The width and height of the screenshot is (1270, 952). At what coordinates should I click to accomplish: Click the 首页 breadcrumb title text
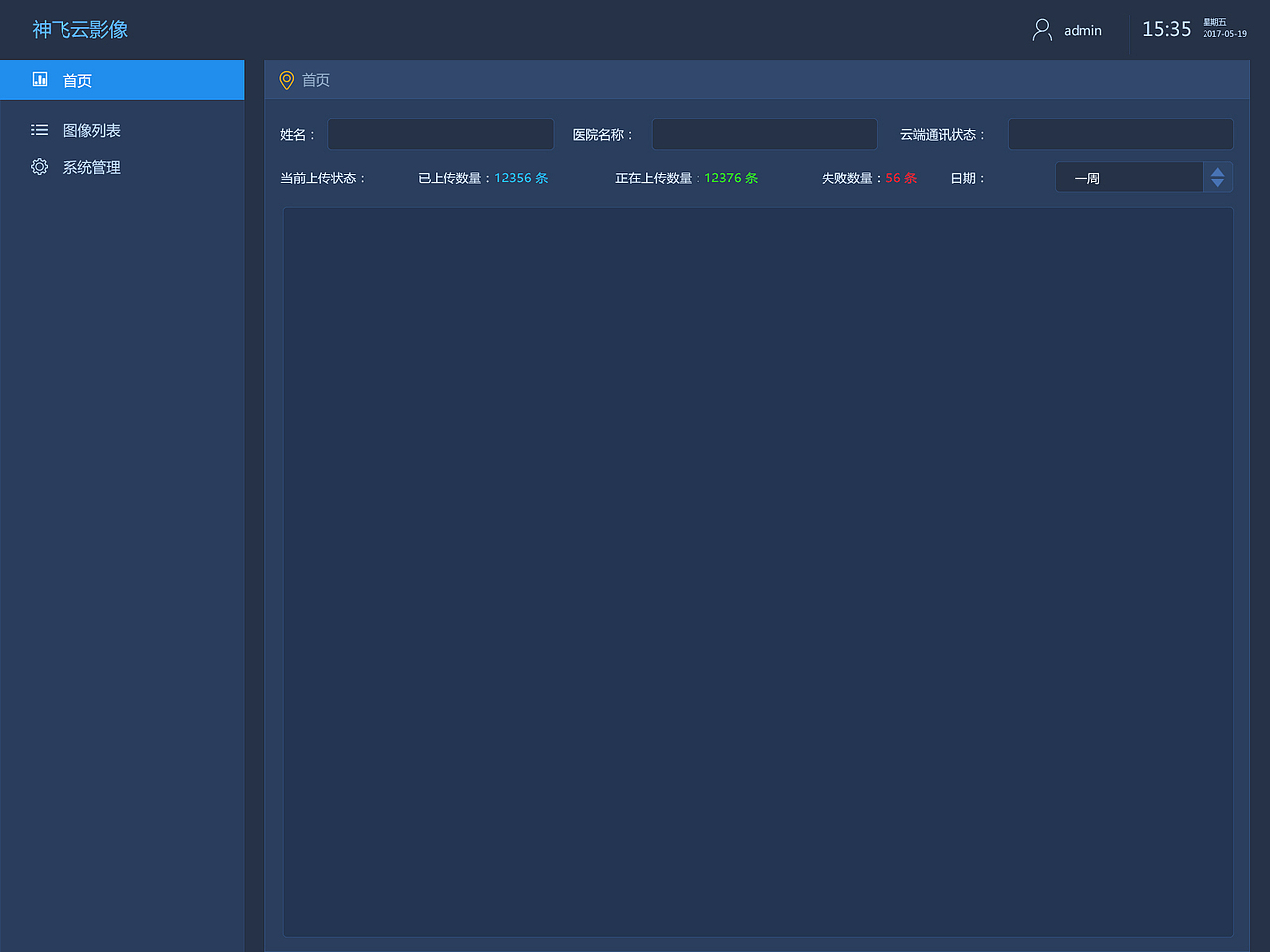(x=316, y=80)
